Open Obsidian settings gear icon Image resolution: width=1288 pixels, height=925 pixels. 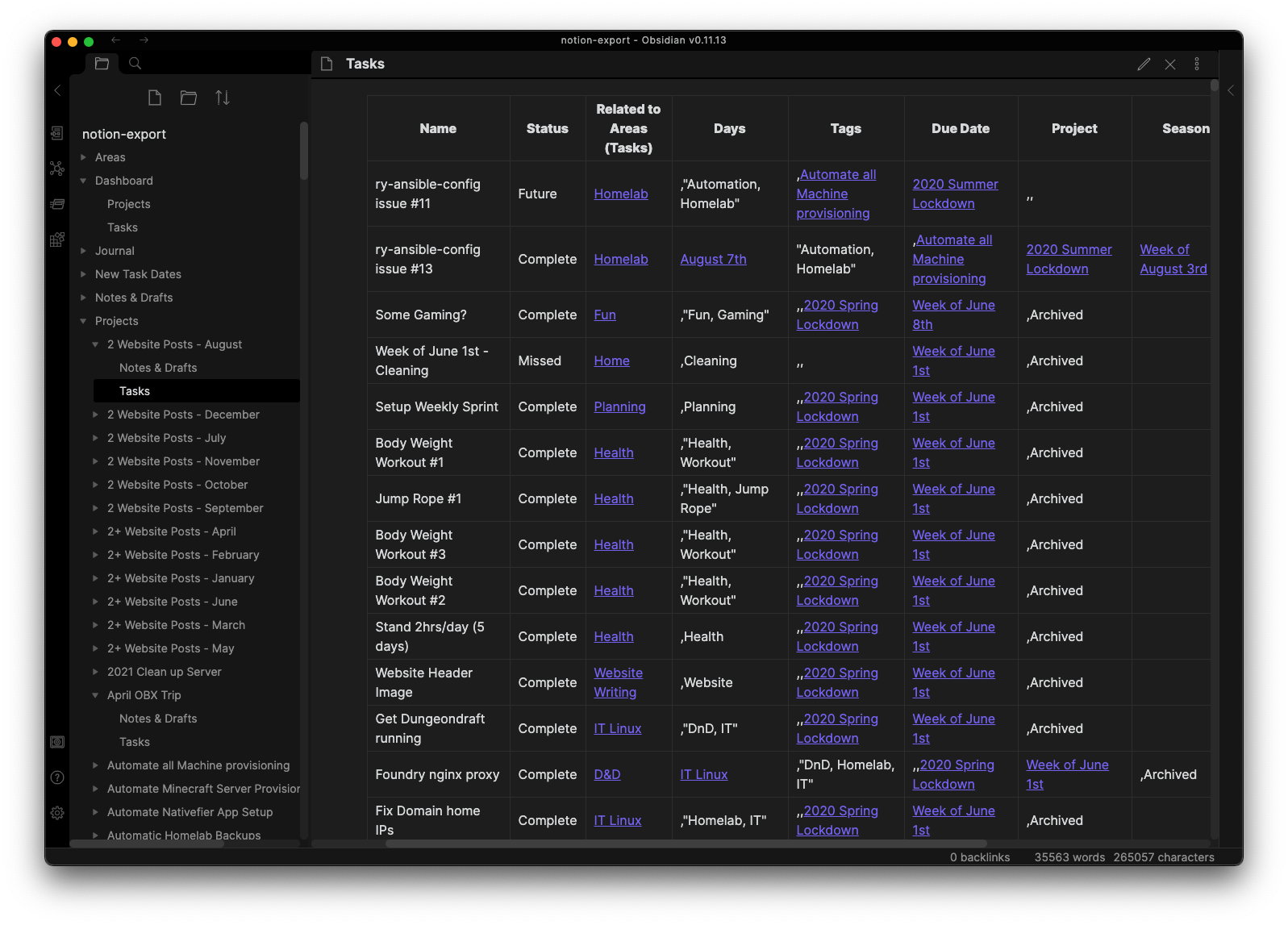57,813
